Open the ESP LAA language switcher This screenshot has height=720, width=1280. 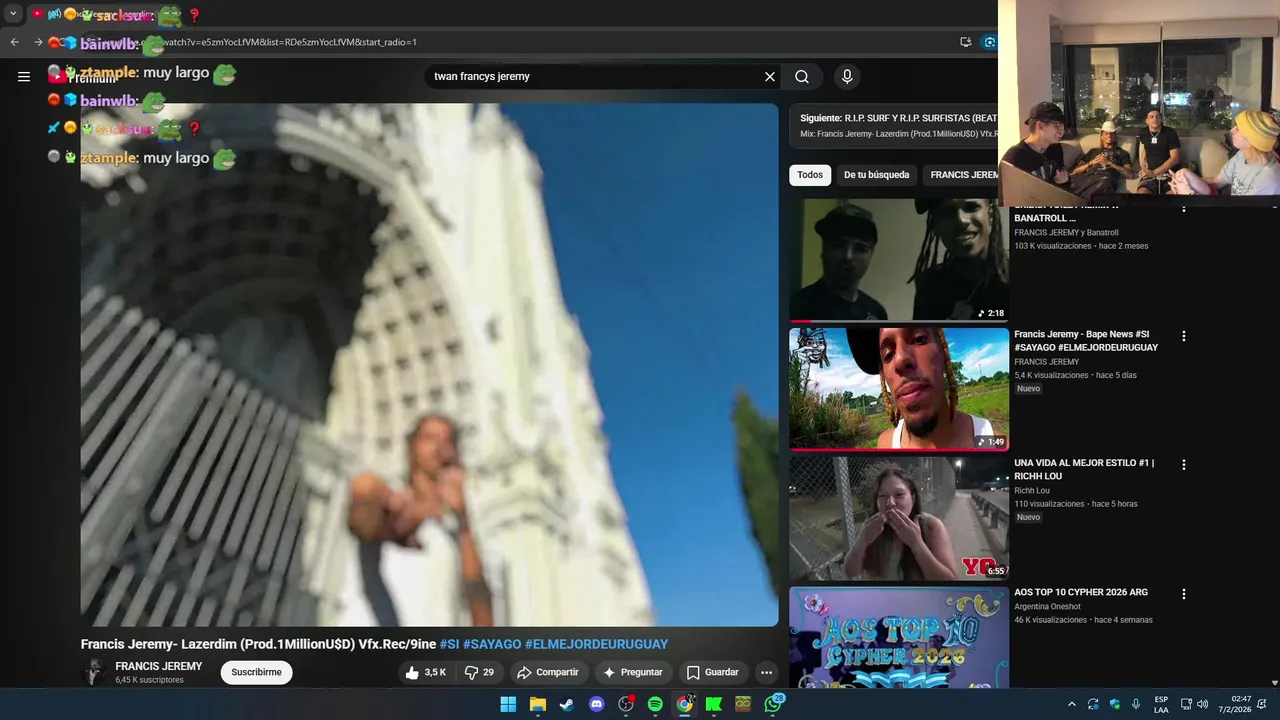[1161, 704]
